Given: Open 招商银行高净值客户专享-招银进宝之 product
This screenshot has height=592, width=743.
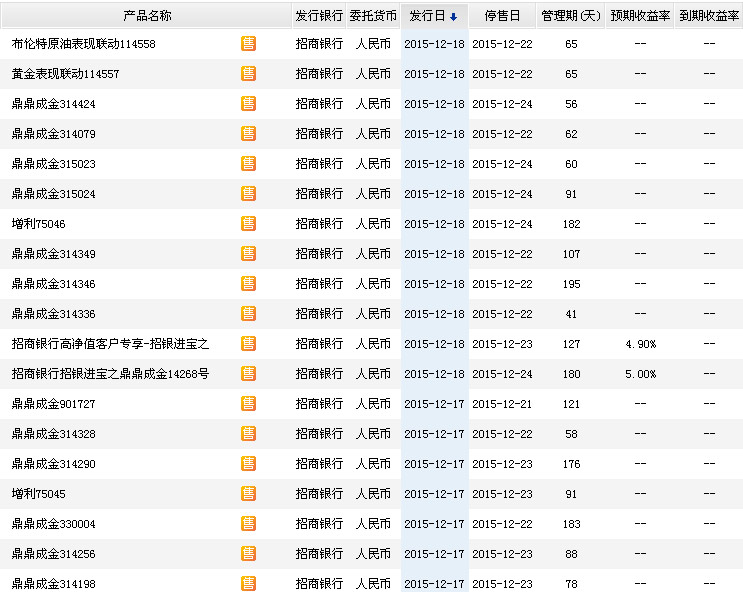Looking at the screenshot, I should coord(110,344).
